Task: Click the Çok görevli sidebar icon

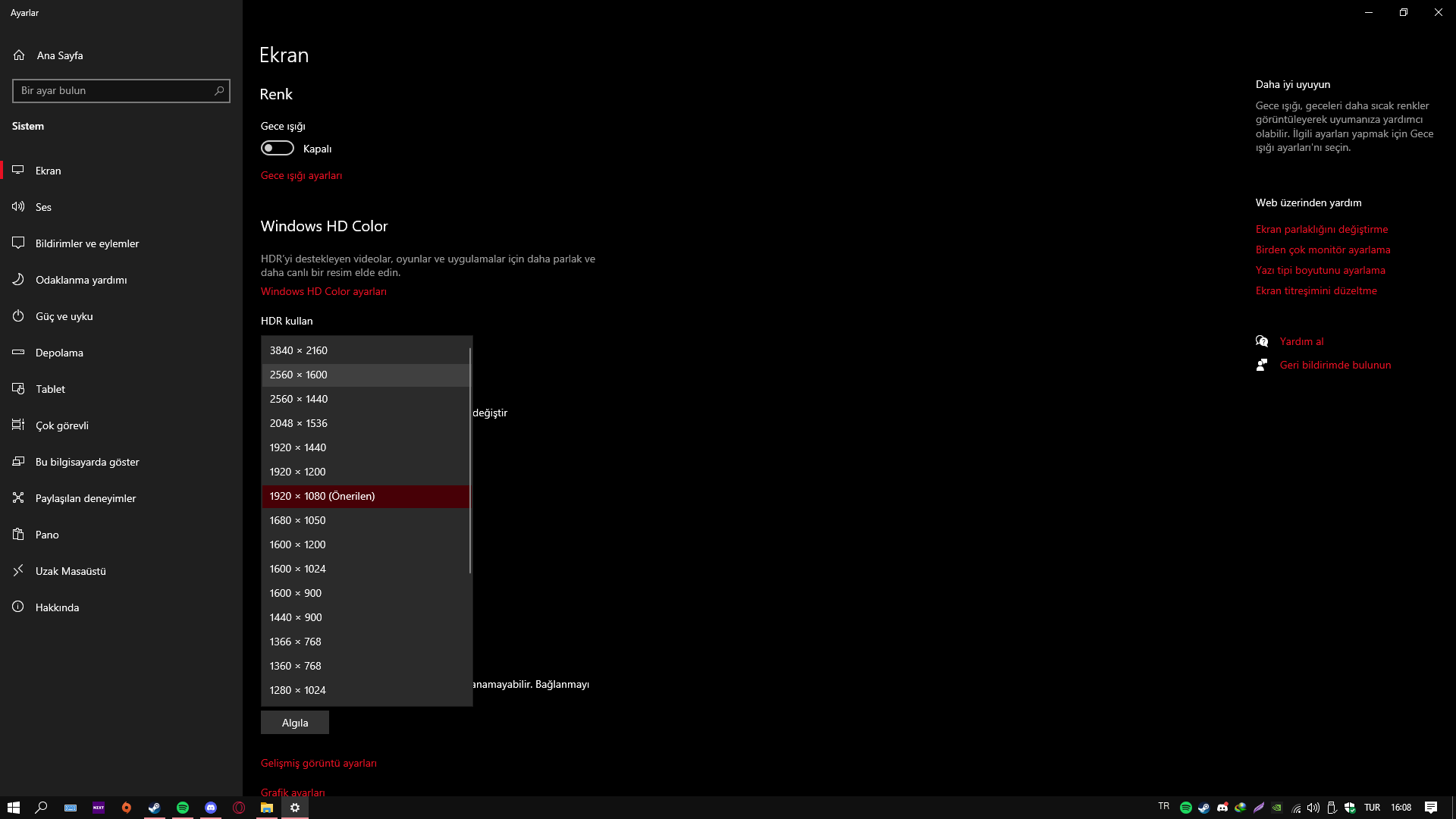Action: pos(18,425)
